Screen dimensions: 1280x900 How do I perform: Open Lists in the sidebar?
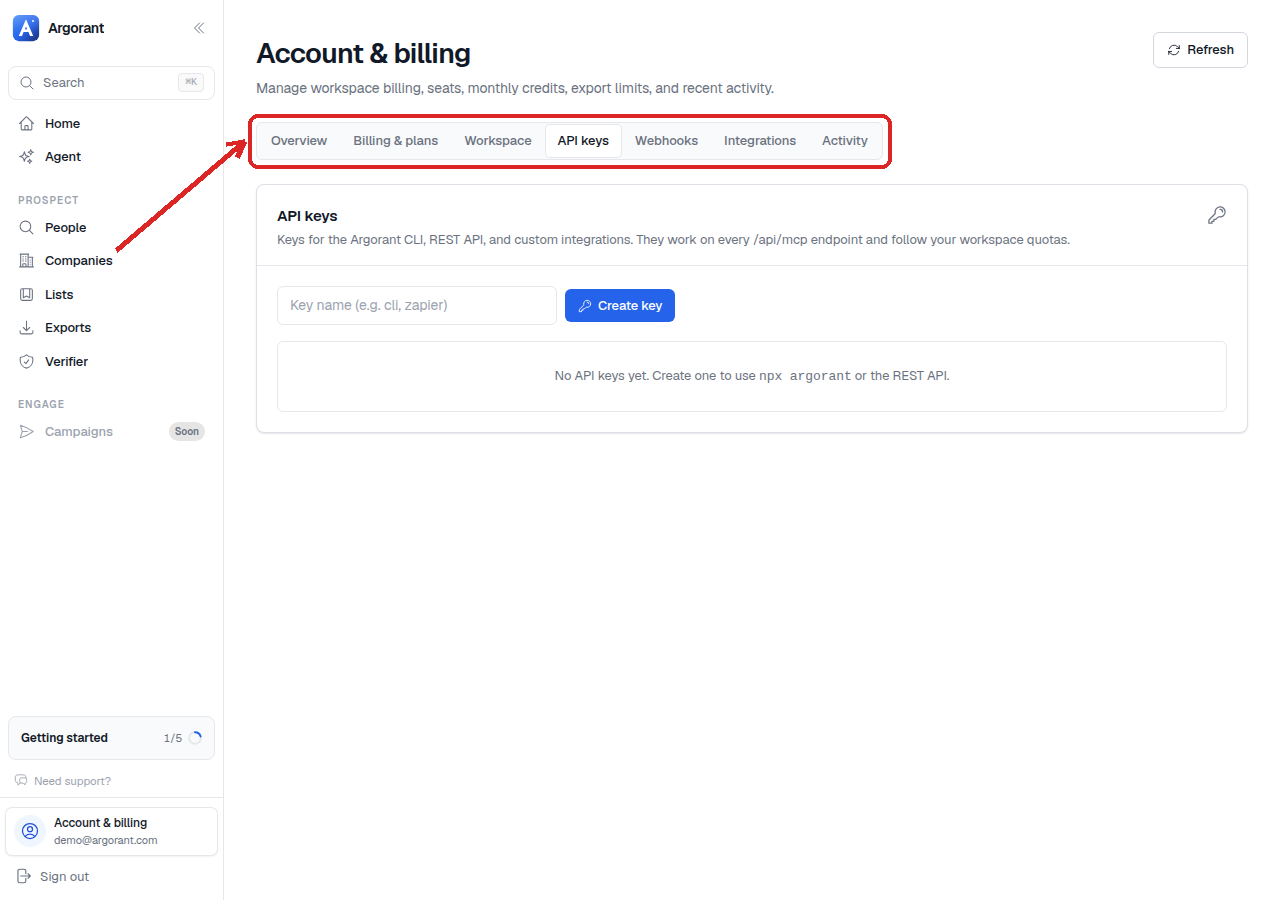(x=111, y=295)
